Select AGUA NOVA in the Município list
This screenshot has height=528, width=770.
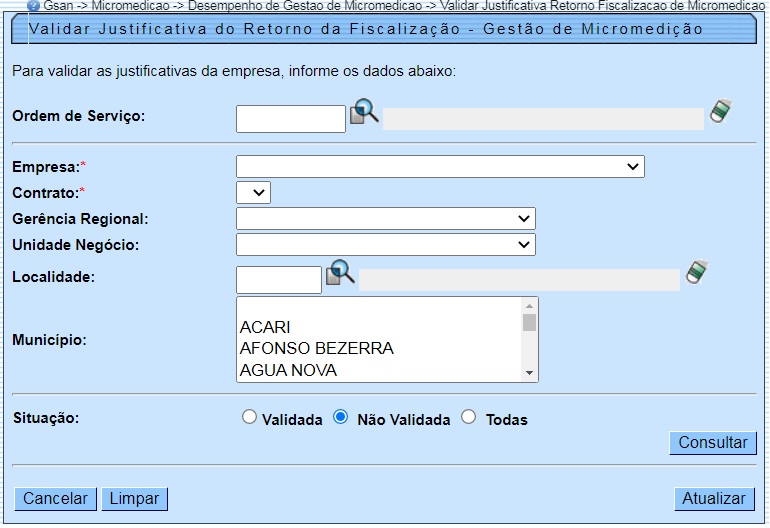[381, 370]
